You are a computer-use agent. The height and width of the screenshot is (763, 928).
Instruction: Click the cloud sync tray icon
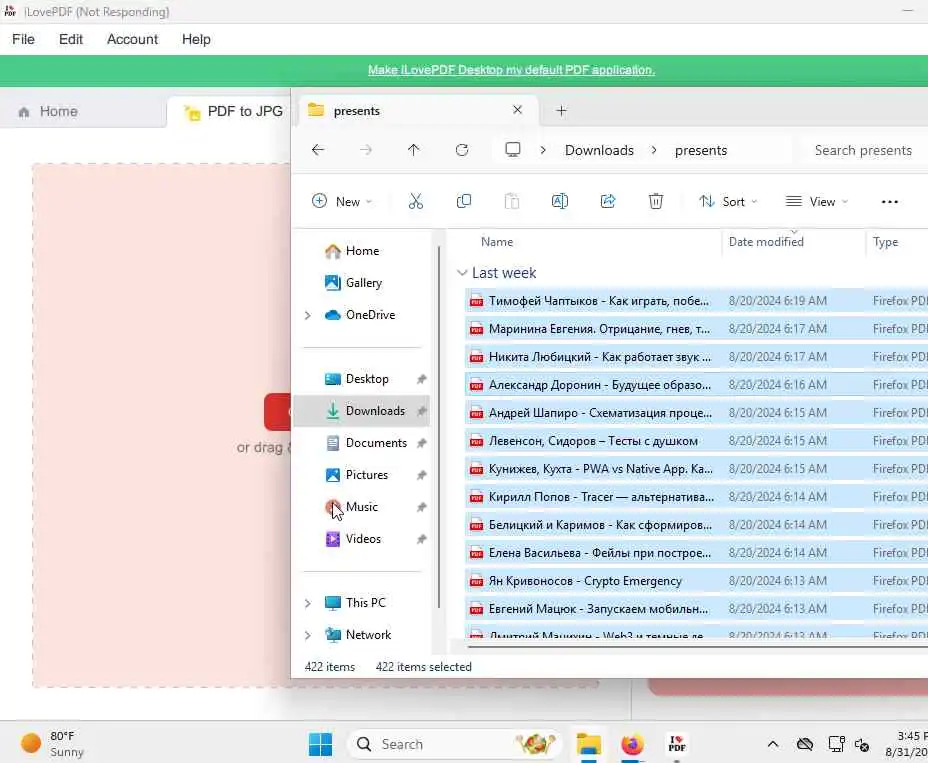point(805,744)
